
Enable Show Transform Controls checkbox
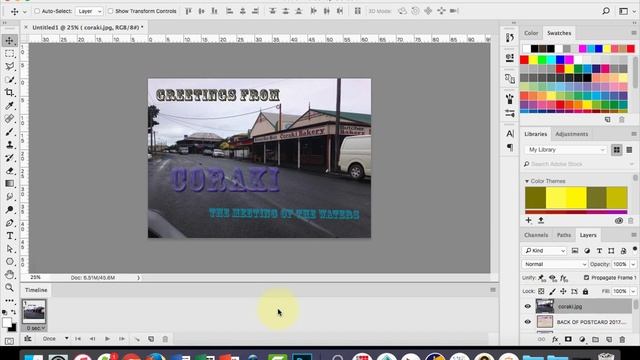(110, 11)
